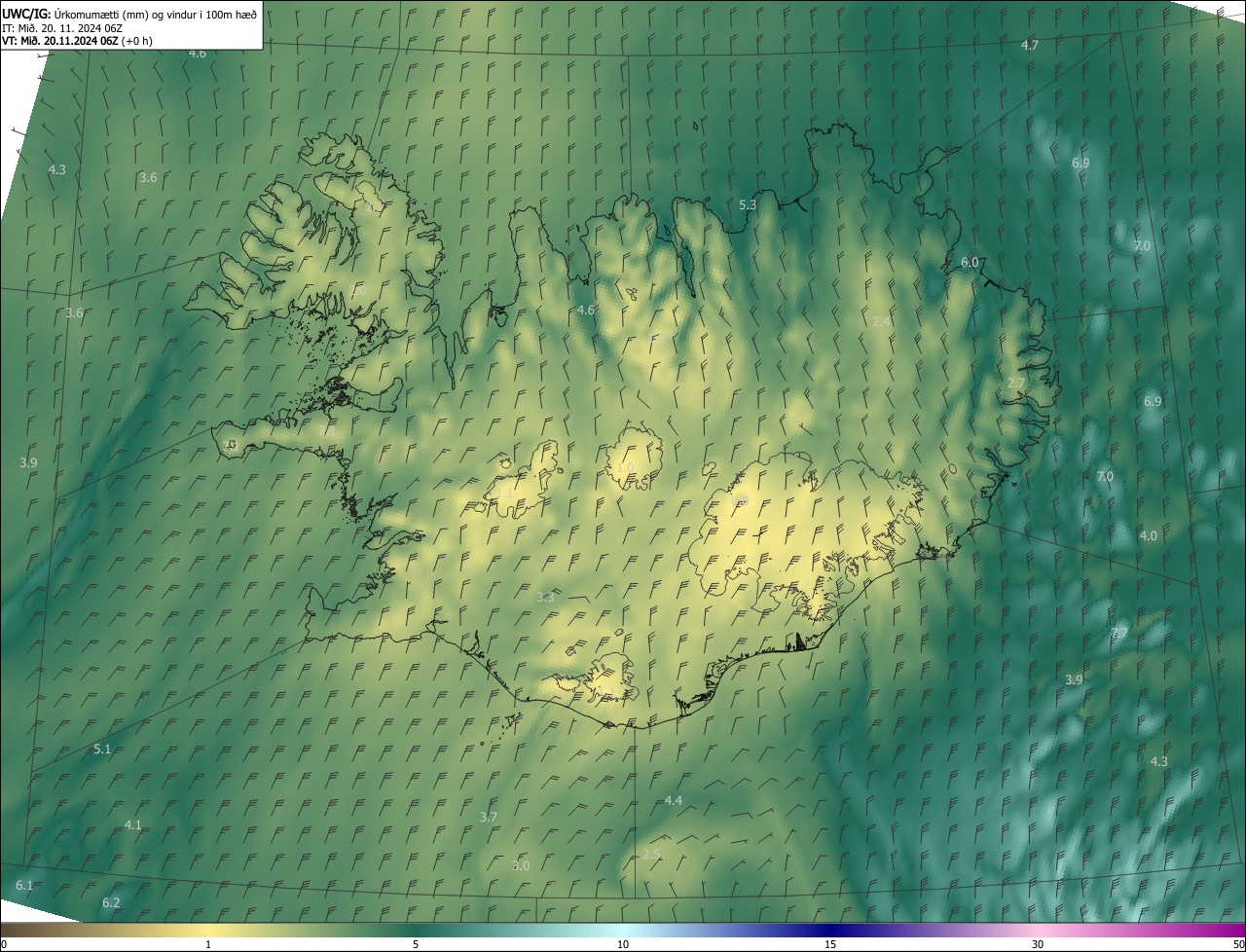
Task: Click the colour scale at tick 10
Action: (x=623, y=945)
